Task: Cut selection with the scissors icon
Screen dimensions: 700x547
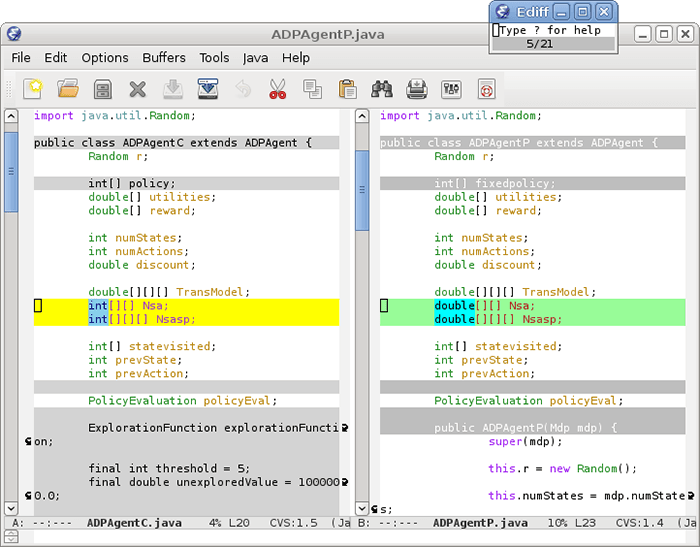Action: point(277,89)
